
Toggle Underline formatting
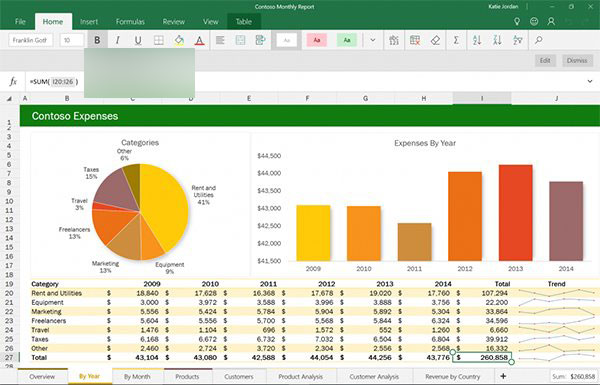138,40
